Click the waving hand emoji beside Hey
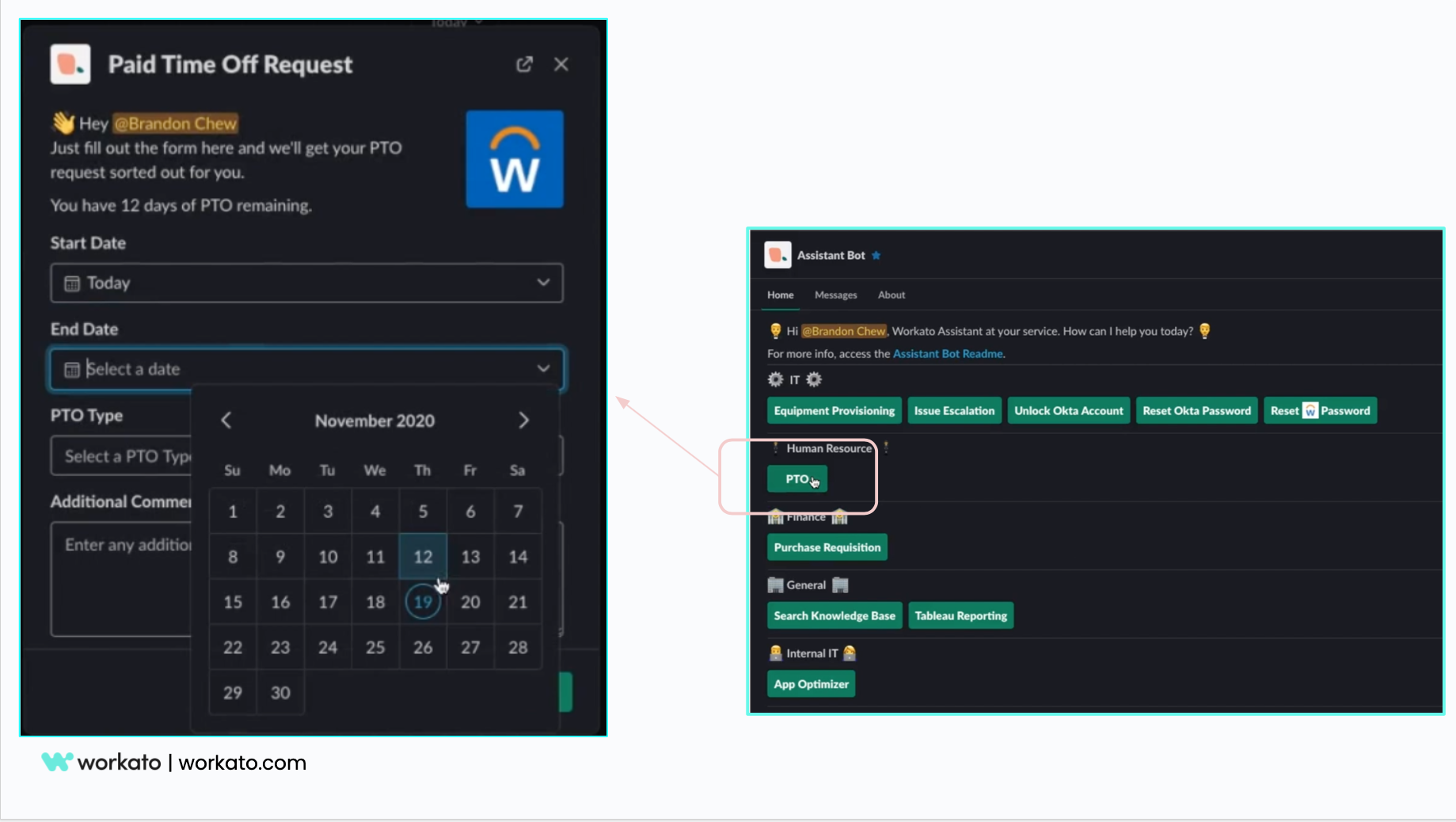 tap(63, 123)
